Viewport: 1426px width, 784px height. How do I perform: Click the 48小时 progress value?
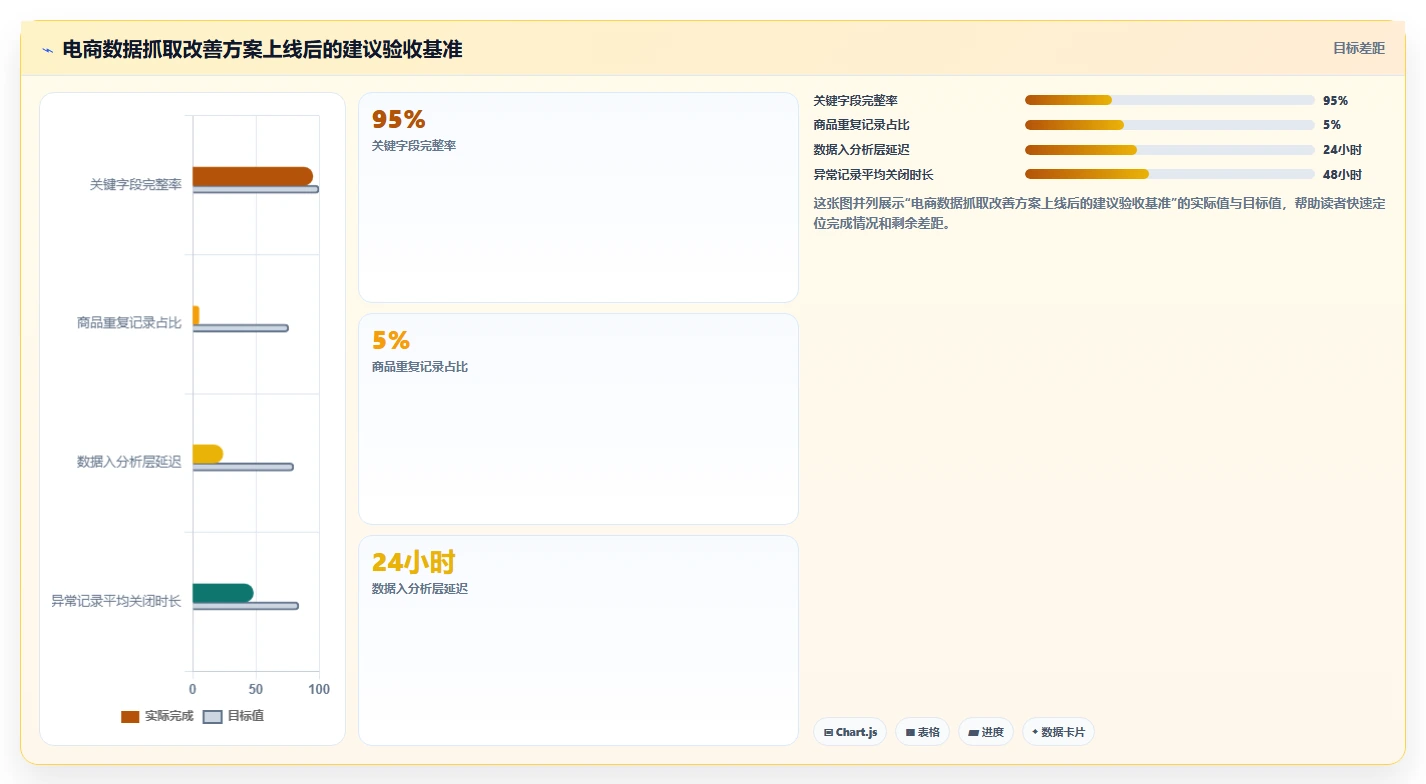coord(1342,174)
